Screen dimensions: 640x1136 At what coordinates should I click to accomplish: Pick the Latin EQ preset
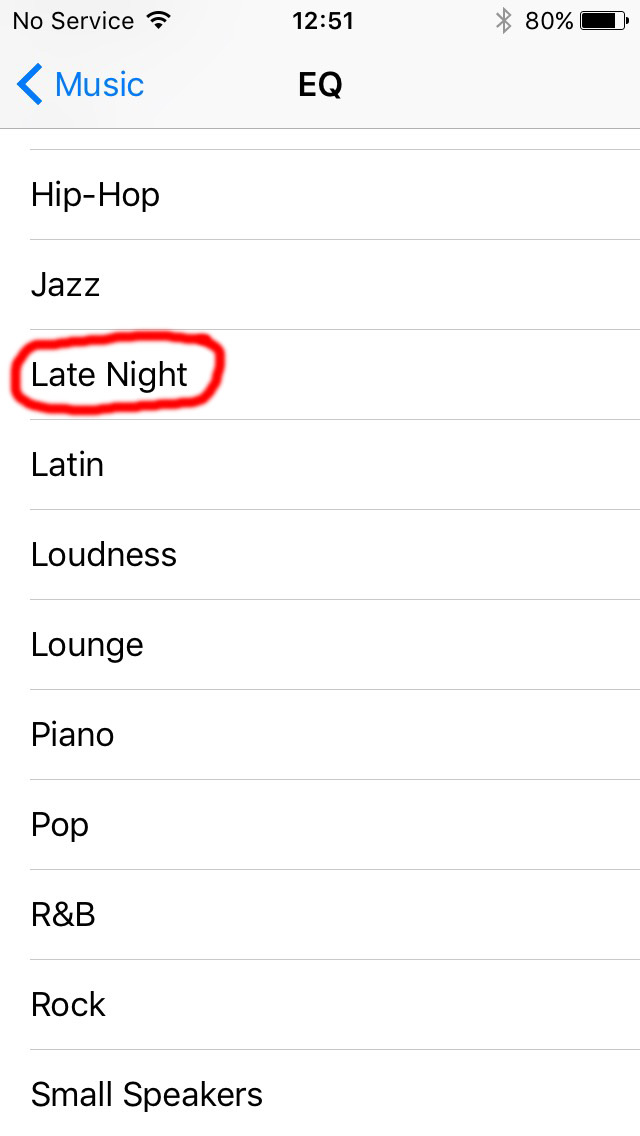pos(320,464)
